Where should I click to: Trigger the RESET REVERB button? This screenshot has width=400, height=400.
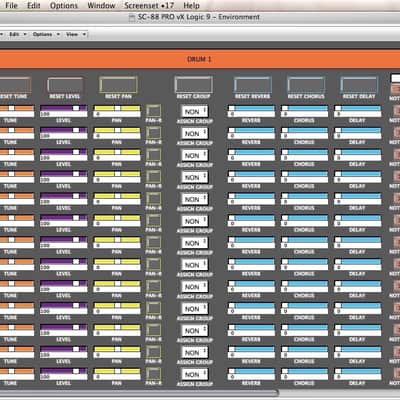[x=252, y=85]
